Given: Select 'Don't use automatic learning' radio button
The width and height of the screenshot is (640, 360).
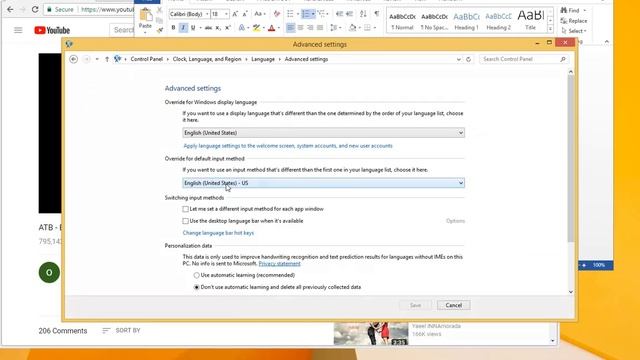Looking at the screenshot, I should click(x=196, y=287).
